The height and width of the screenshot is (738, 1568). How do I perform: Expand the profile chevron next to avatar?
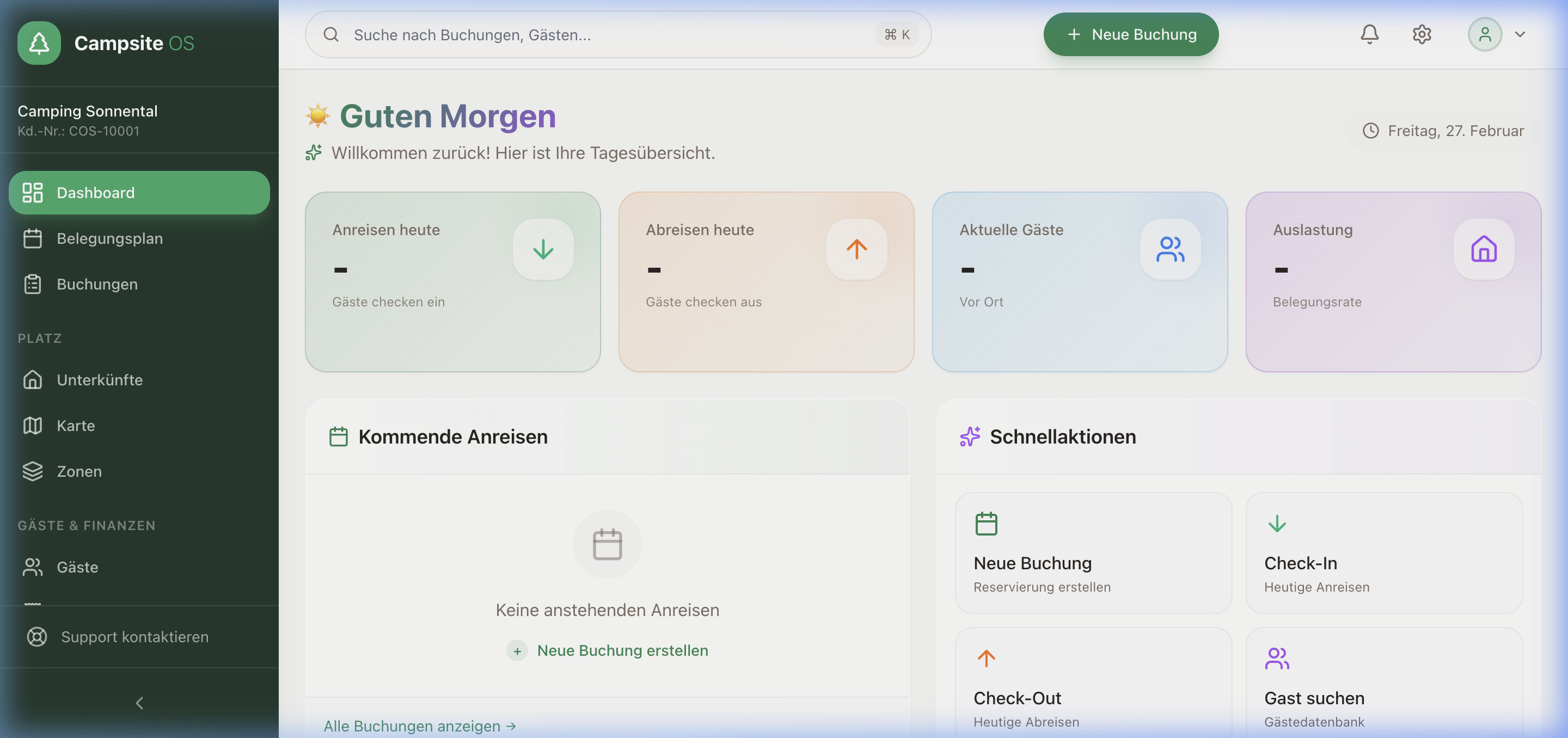[1520, 34]
